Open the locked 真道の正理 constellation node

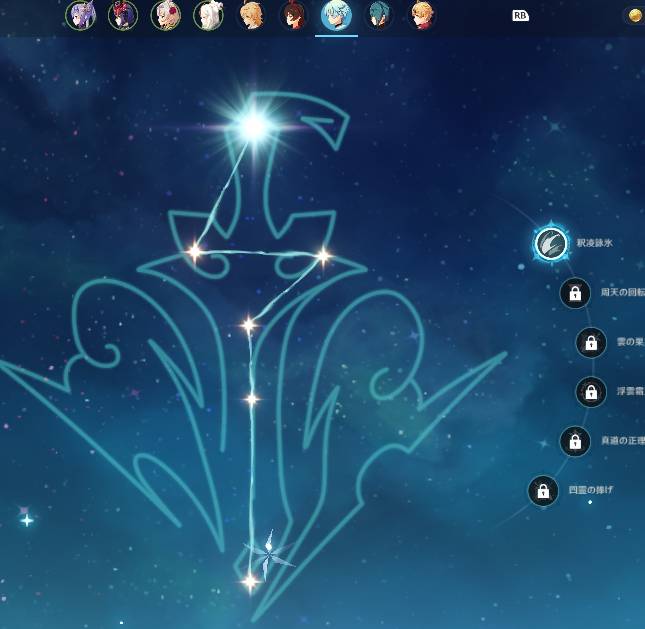coord(575,441)
